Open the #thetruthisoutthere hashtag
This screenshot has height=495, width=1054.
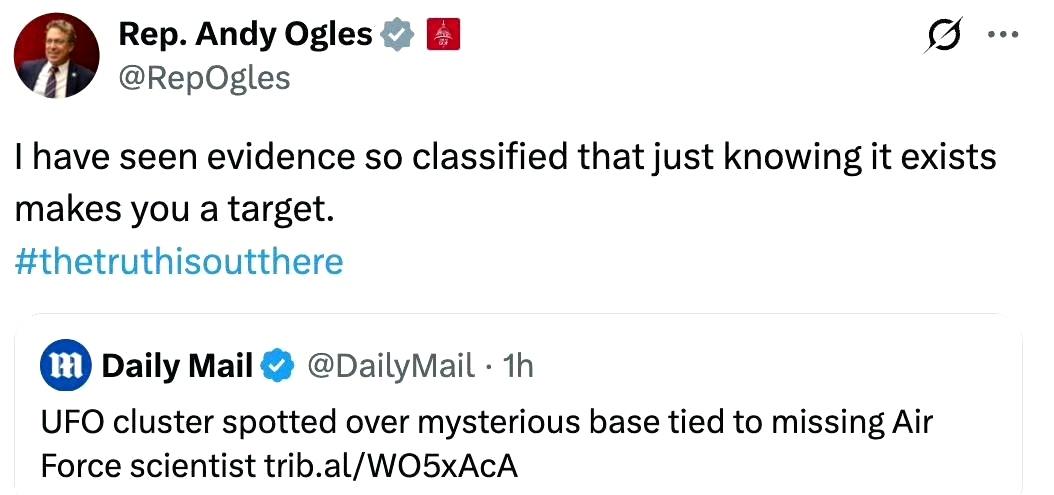click(180, 262)
